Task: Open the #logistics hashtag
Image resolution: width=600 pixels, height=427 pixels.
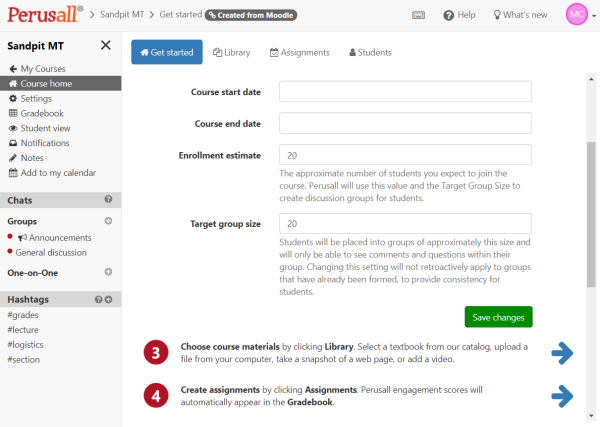Action: [x=25, y=345]
